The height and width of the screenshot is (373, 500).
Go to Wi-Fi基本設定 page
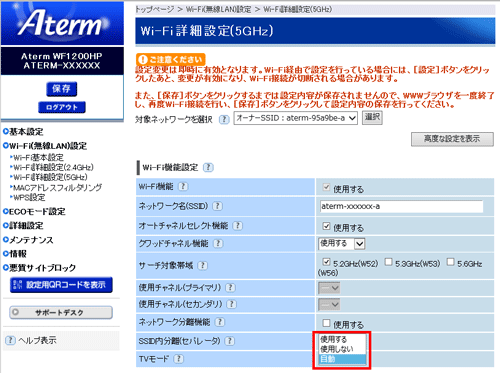[x=37, y=157]
